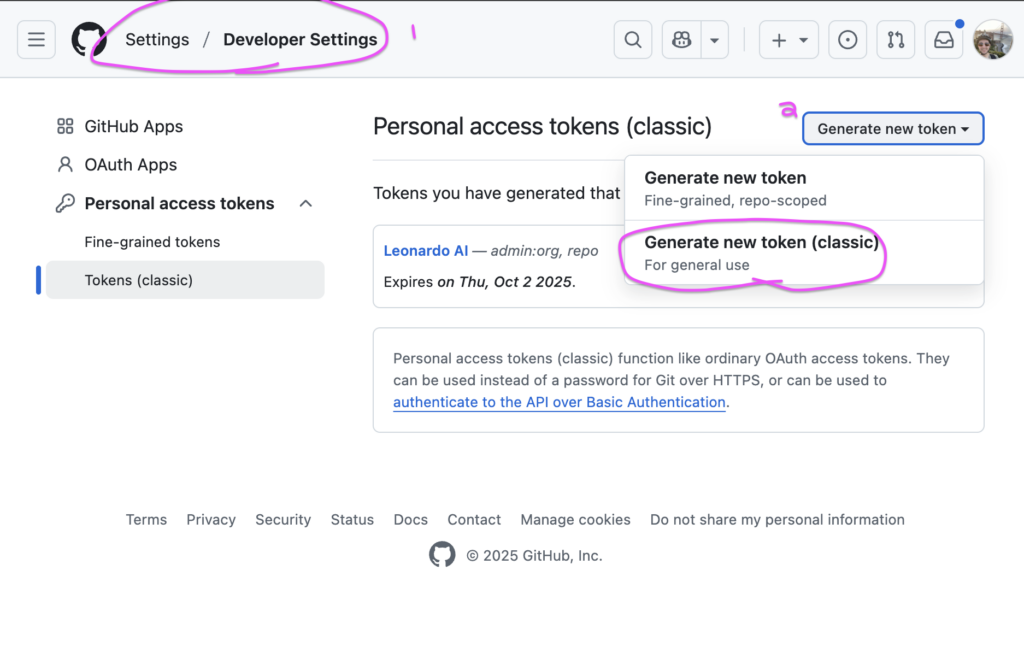
Task: Go to Settings breadcrumb
Action: point(157,40)
